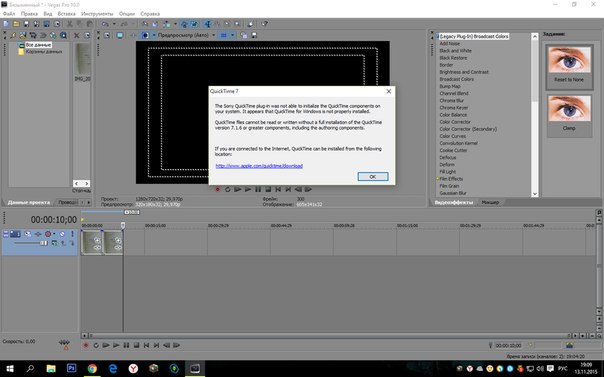Viewport: 604px width, 377px height.
Task: Click the first video clip on the timeline
Action: 92,242
